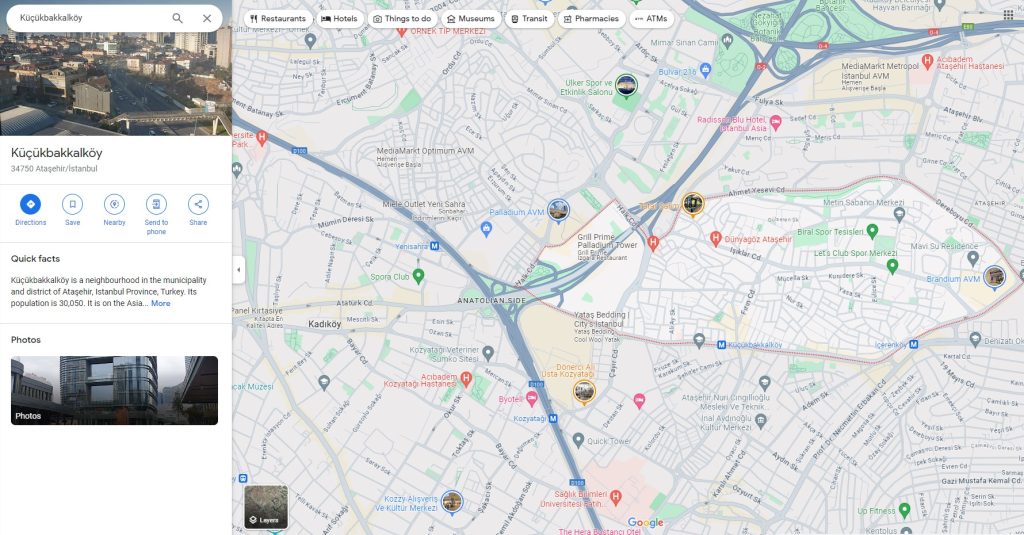This screenshot has width=1024, height=535.
Task: Select Kozzy Alışveriş ve Kültür Merkezi pin
Action: coord(451,502)
